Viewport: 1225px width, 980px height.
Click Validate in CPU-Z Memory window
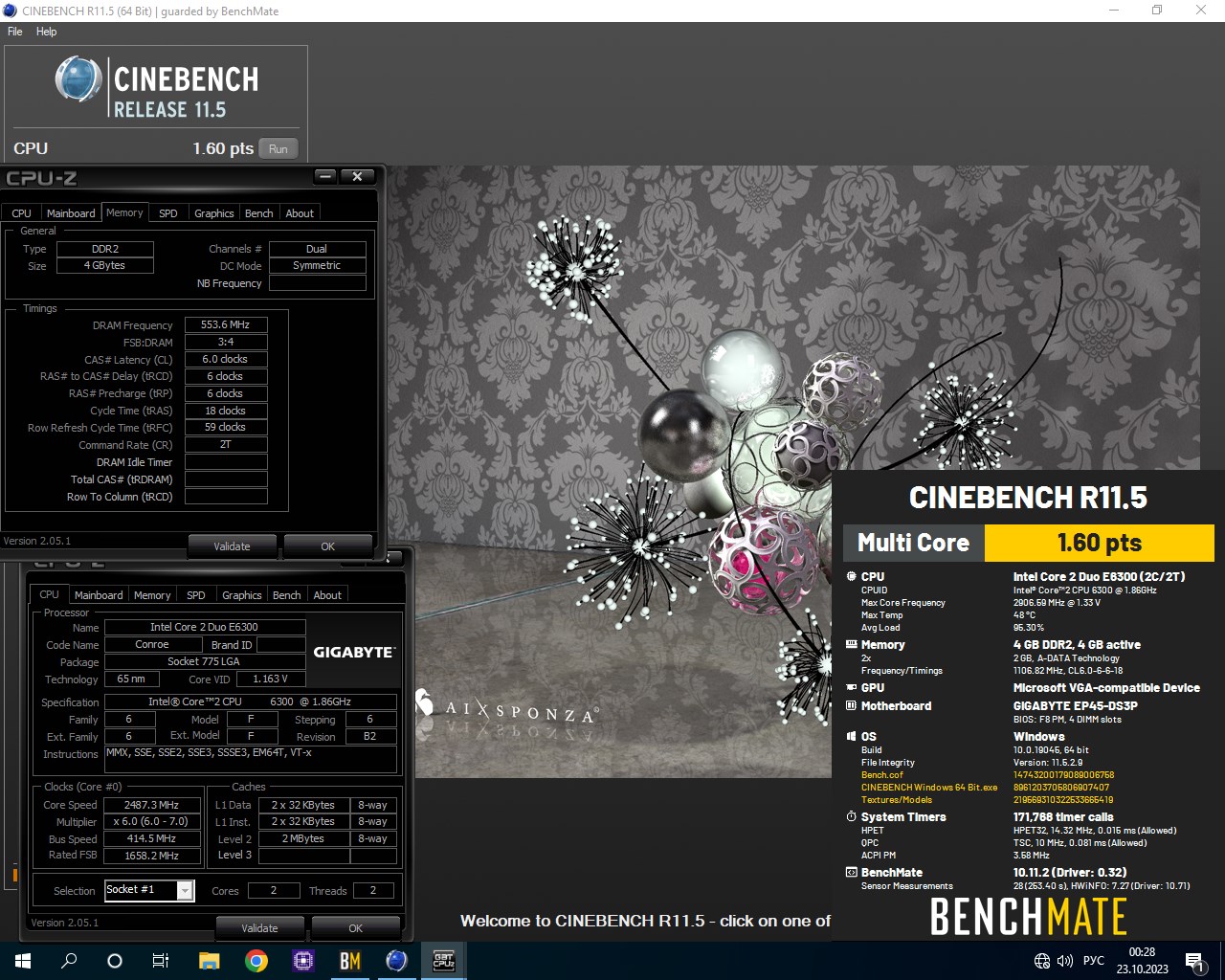coord(232,546)
